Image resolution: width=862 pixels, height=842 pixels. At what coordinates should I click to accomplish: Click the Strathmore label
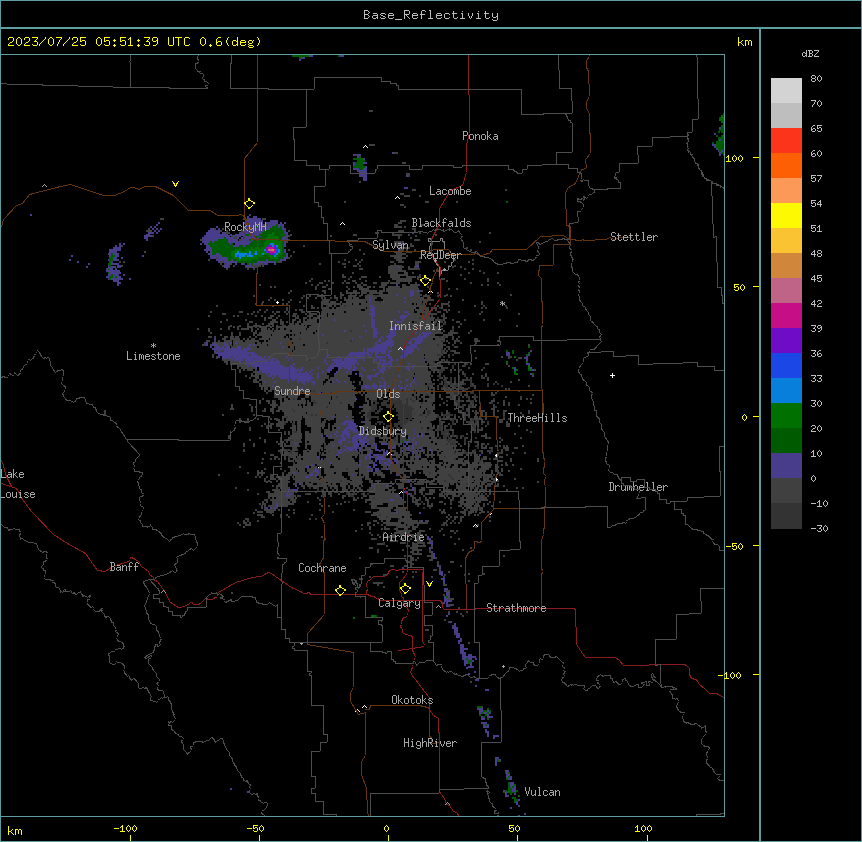point(516,608)
